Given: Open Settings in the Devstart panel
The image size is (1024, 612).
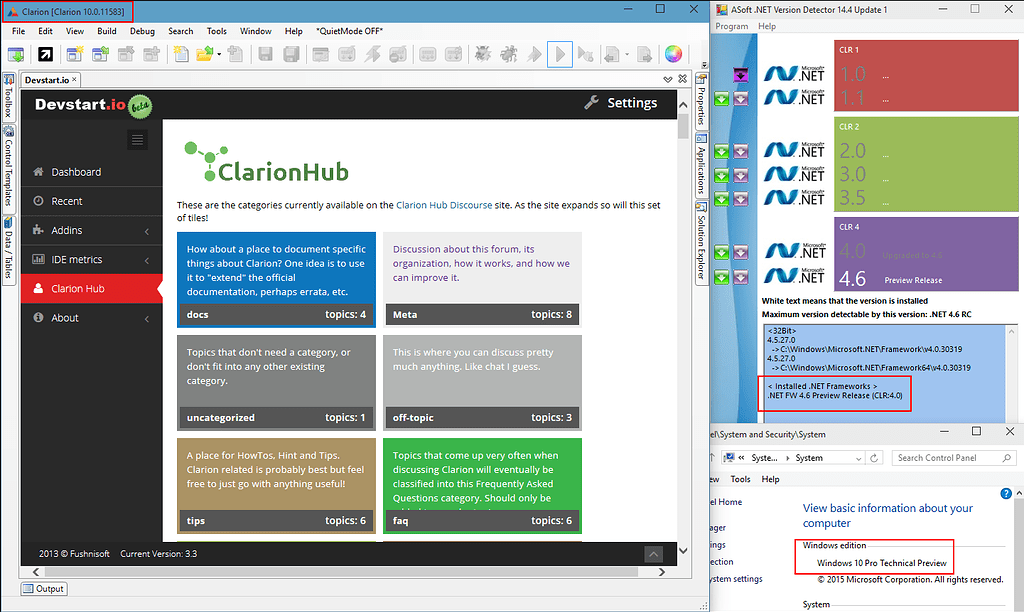Looking at the screenshot, I should tap(631, 102).
